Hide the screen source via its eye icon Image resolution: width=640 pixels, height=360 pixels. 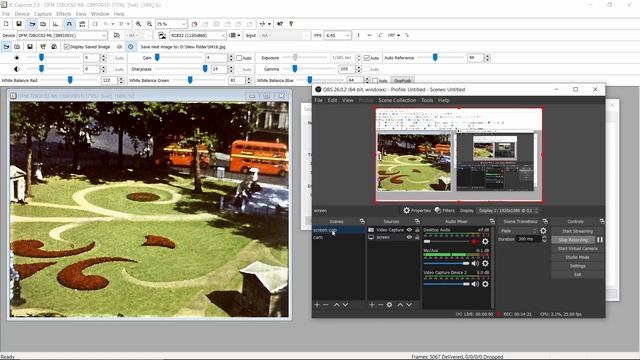409,237
